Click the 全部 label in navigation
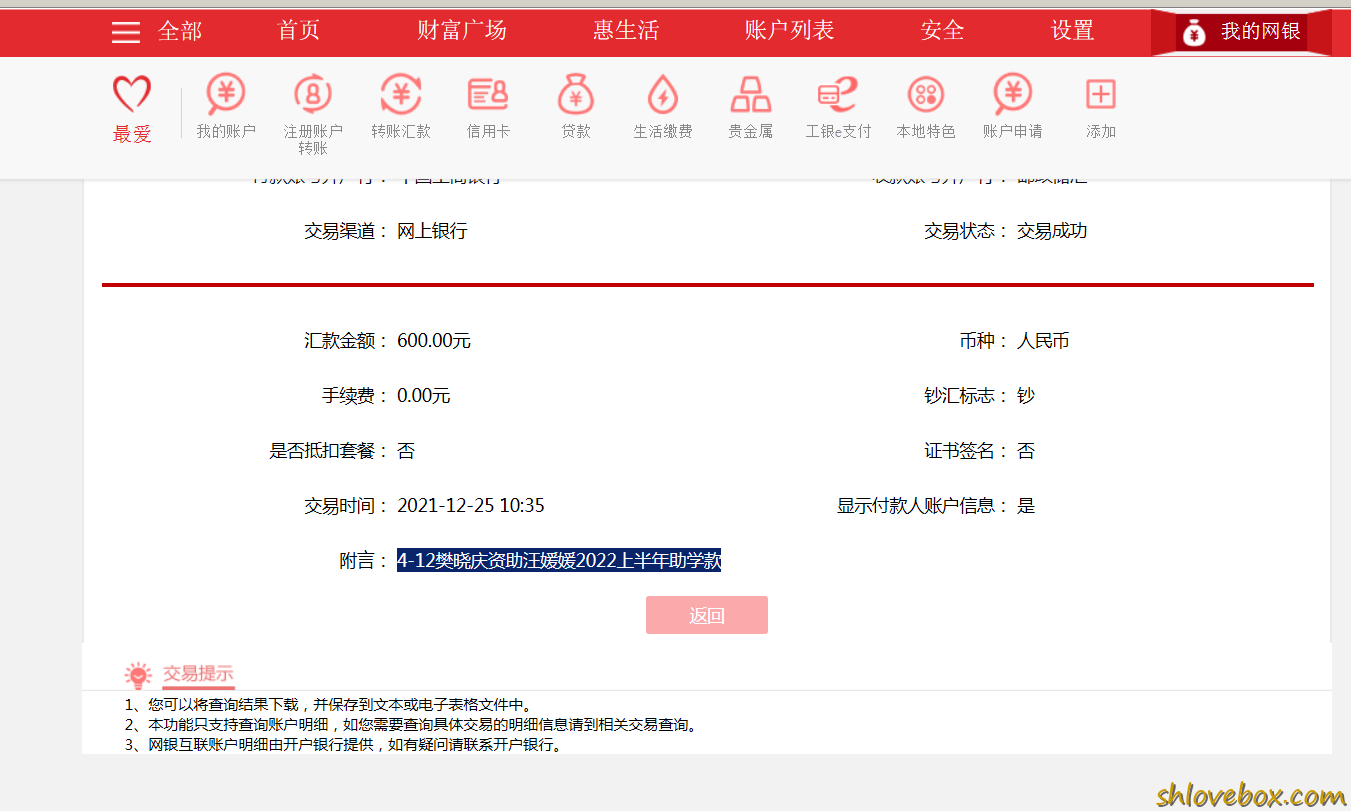 click(x=180, y=31)
